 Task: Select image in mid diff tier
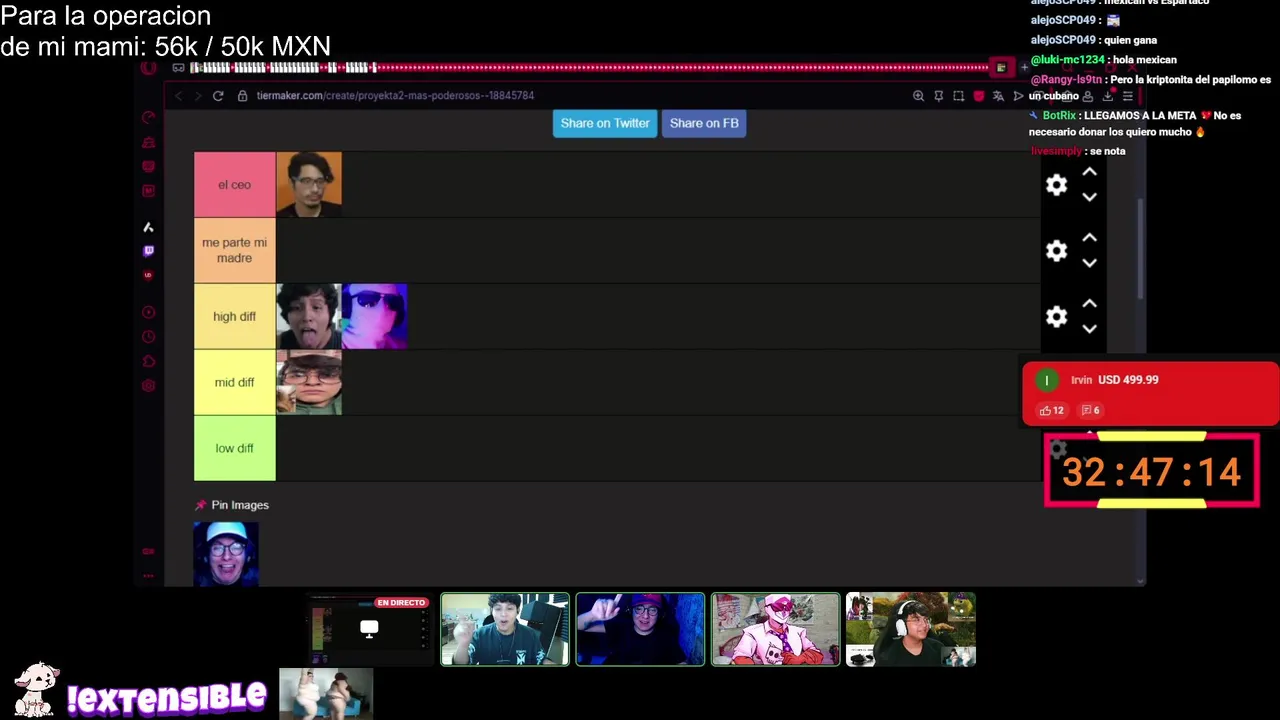(x=309, y=383)
